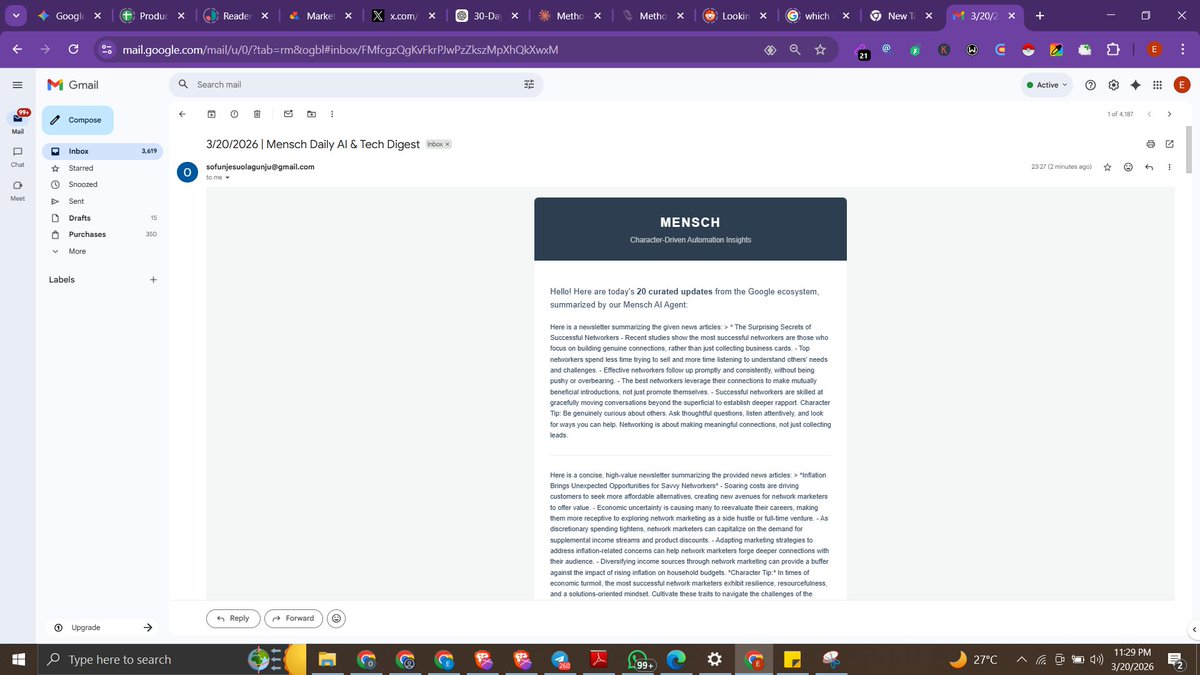Mark the email as unread
This screenshot has height=675, width=1200.
288,114
